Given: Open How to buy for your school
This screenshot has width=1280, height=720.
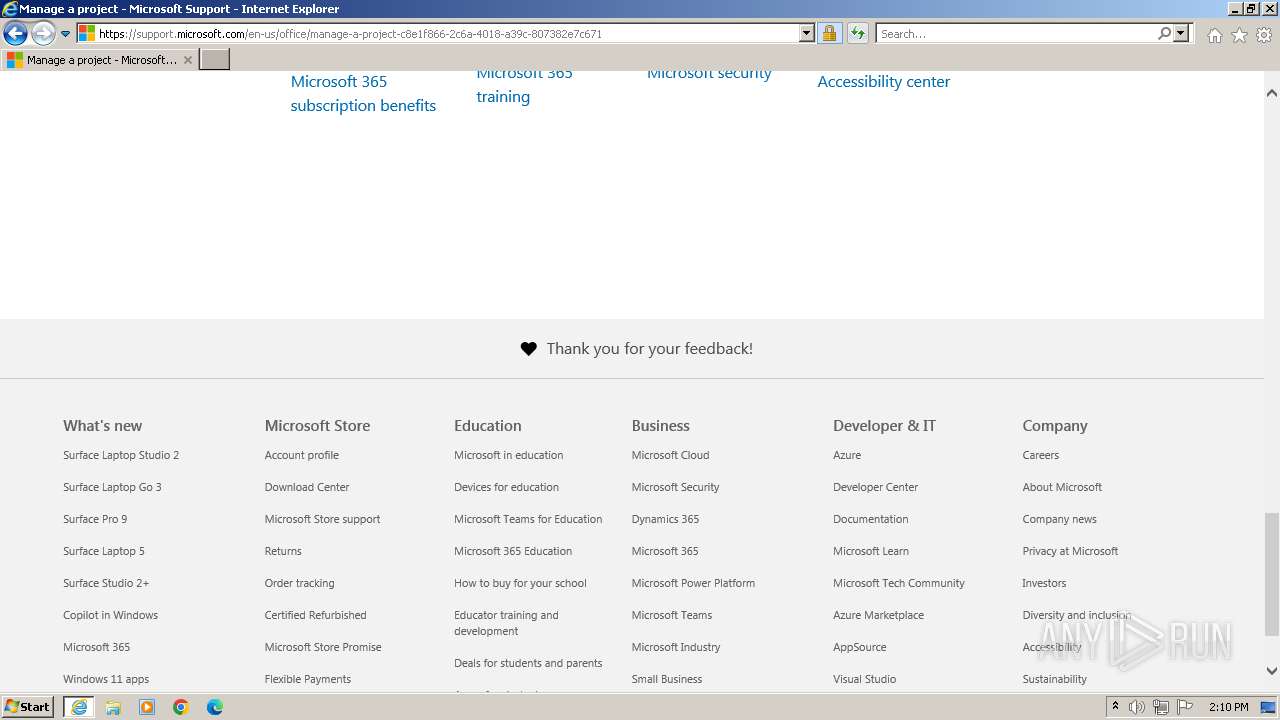Looking at the screenshot, I should click(520, 583).
